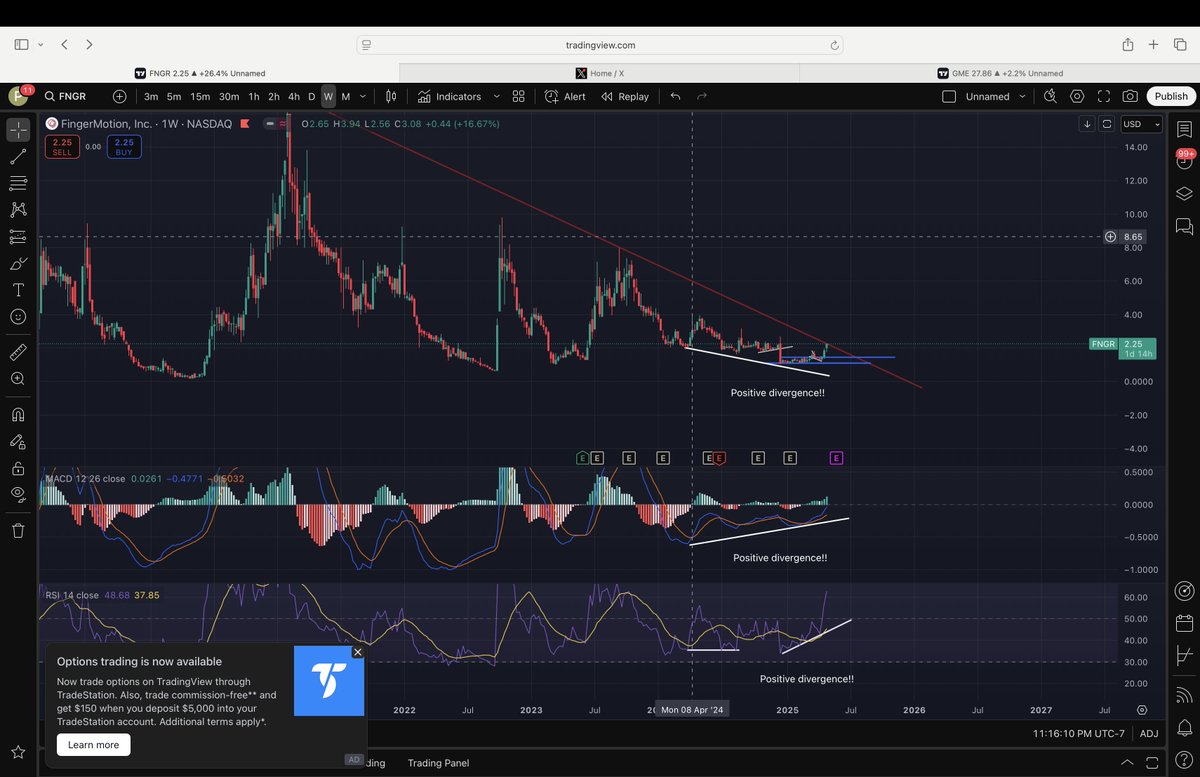The height and width of the screenshot is (777, 1200).
Task: Click Learn more in the TradeStation ad
Action: click(x=93, y=744)
